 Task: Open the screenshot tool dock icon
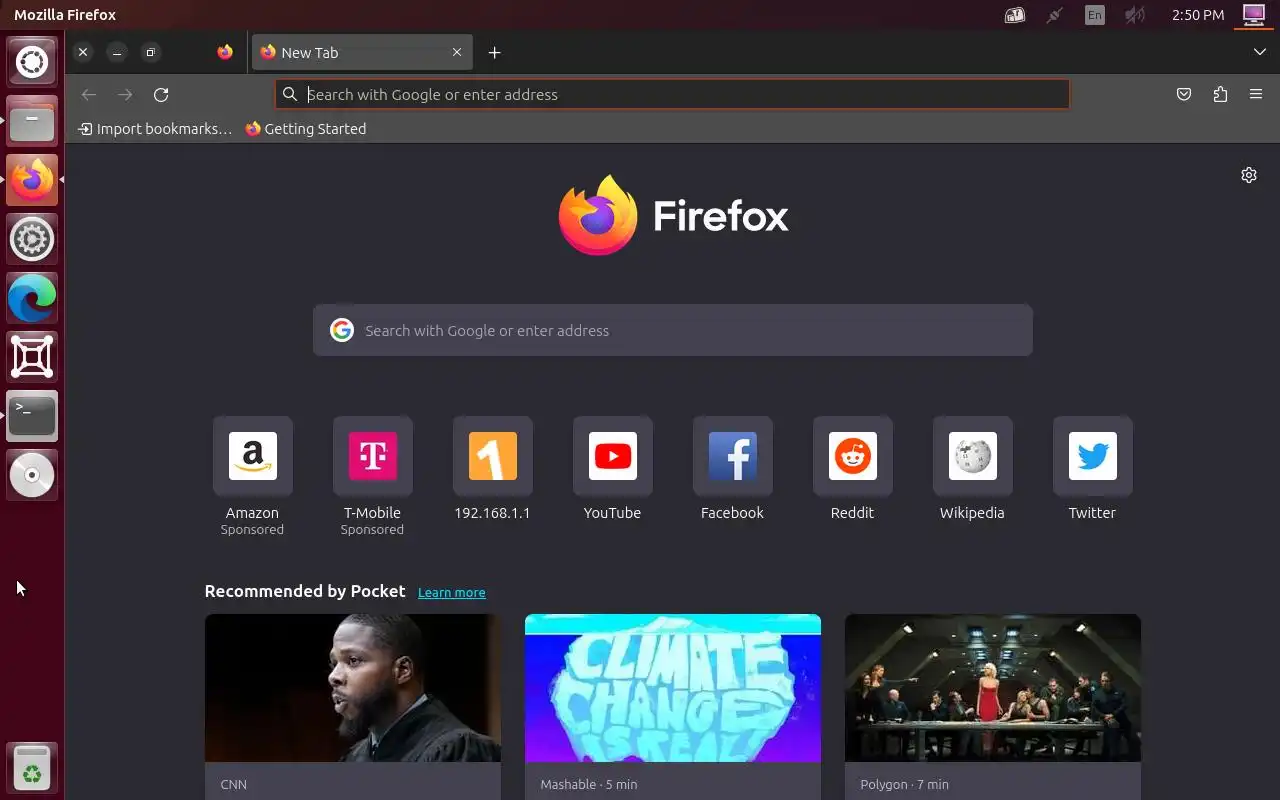coord(32,357)
